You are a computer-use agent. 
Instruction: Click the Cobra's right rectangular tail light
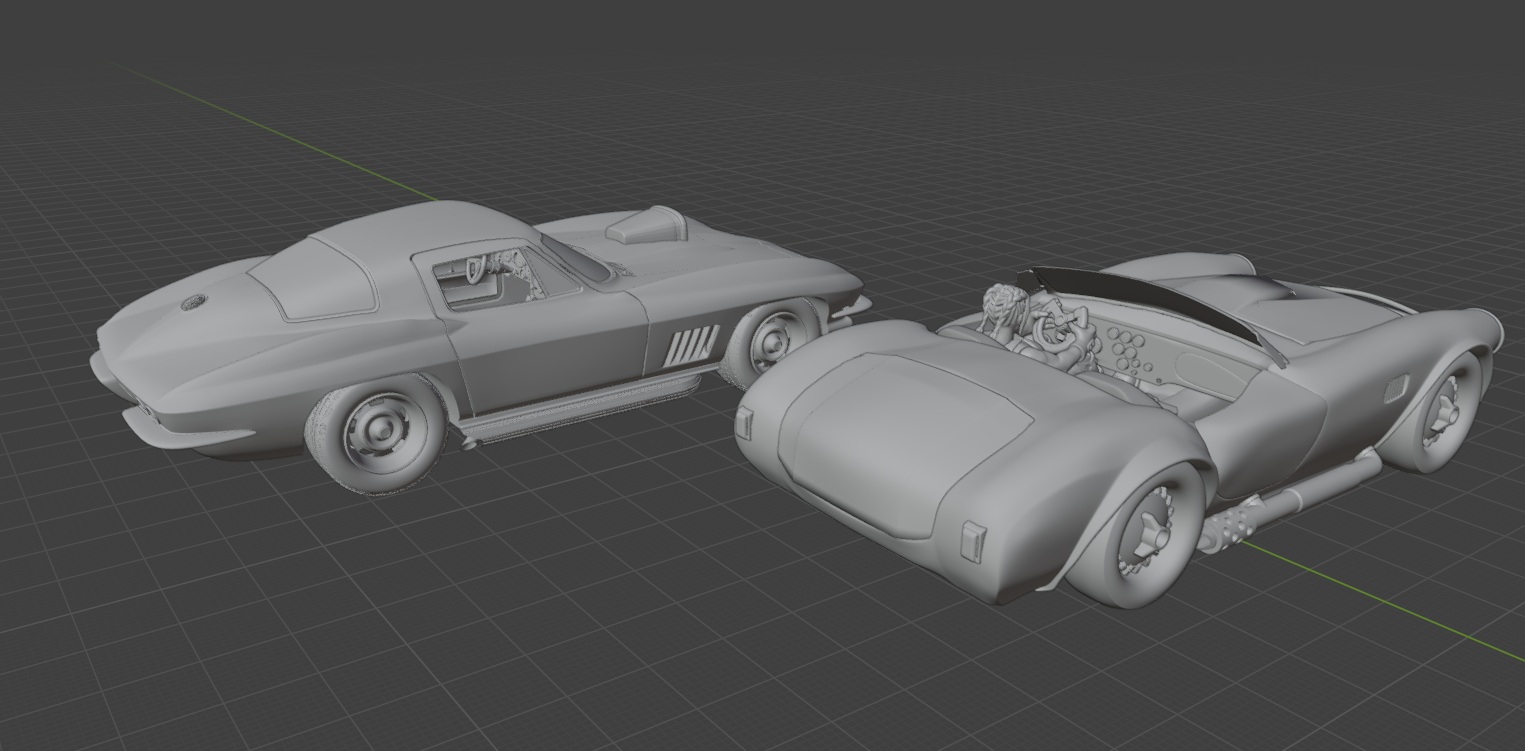click(972, 541)
